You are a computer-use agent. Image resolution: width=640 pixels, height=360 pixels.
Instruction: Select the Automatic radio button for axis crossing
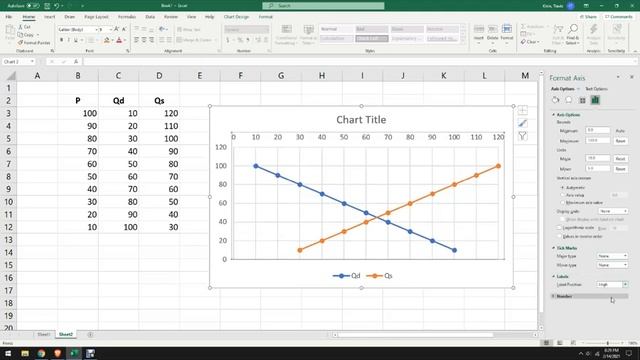tap(562, 188)
